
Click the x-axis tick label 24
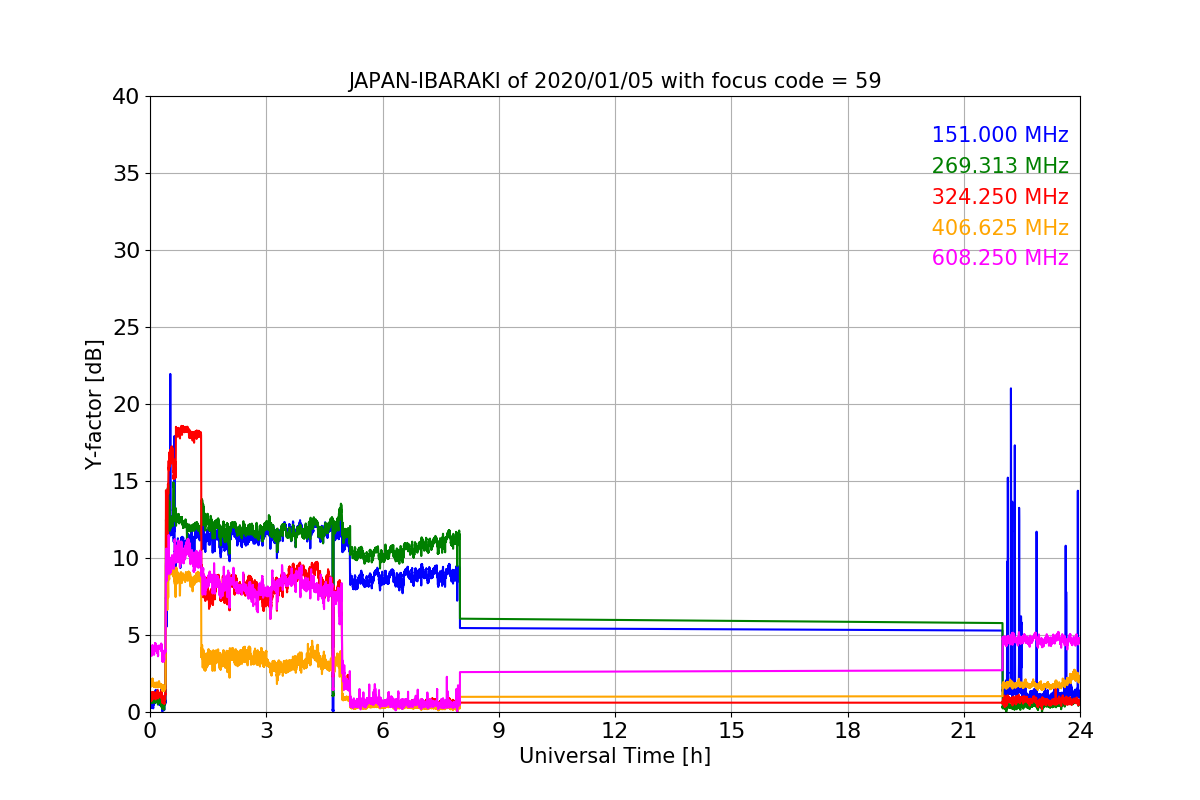click(x=1080, y=730)
